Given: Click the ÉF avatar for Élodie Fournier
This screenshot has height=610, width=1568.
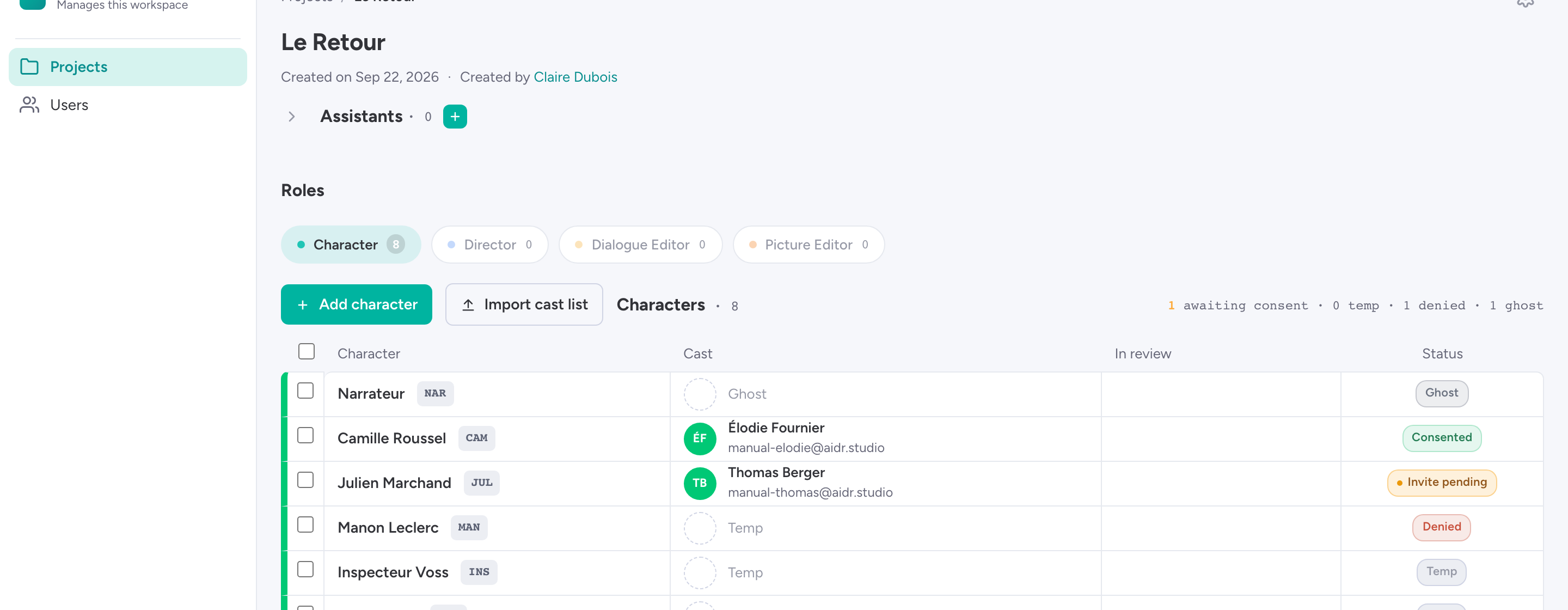Looking at the screenshot, I should (700, 438).
